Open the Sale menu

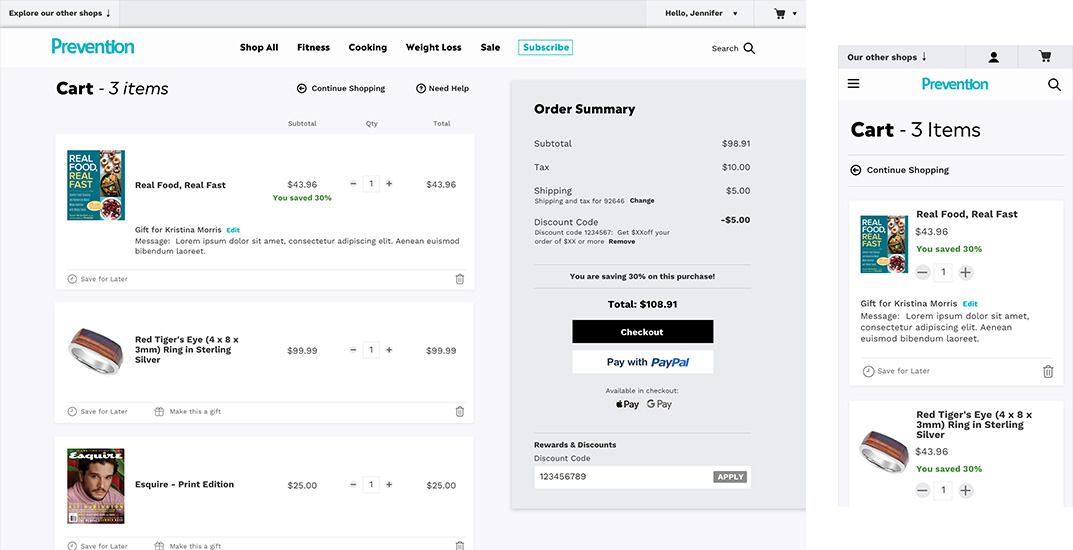click(x=490, y=48)
